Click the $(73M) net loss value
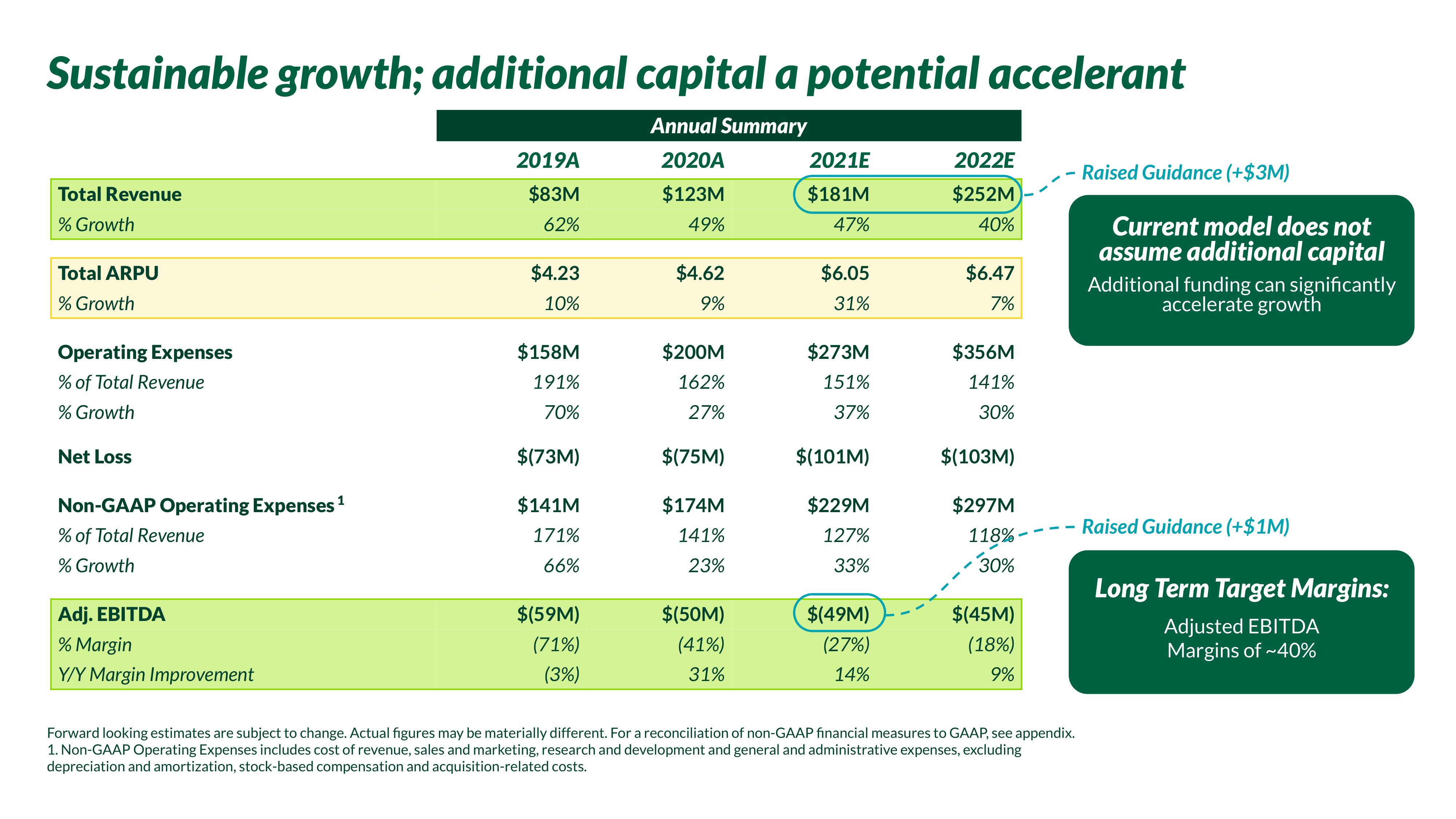Screen dimensions: 1456x819 point(548,457)
